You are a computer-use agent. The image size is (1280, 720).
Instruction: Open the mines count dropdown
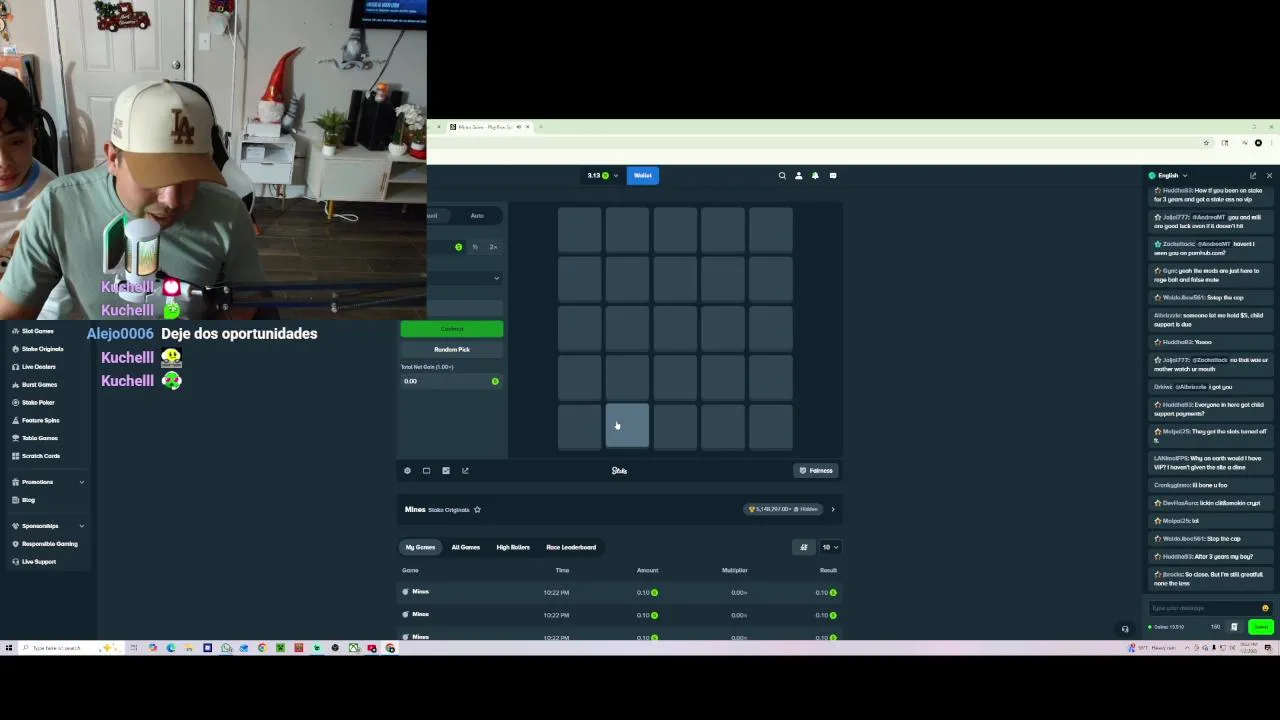tap(465, 278)
